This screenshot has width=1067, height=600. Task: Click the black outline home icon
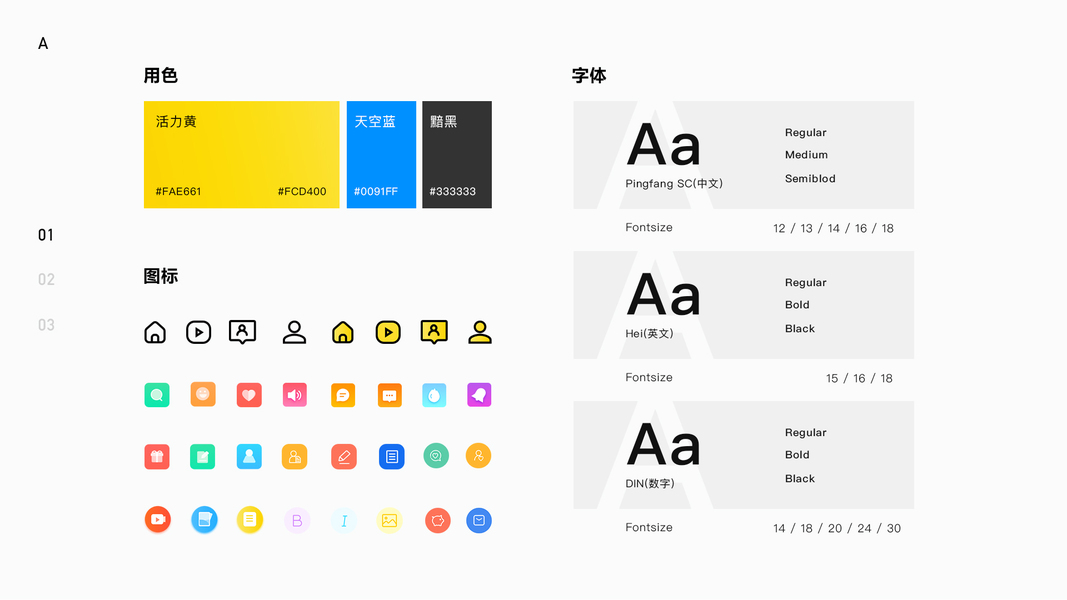[155, 332]
